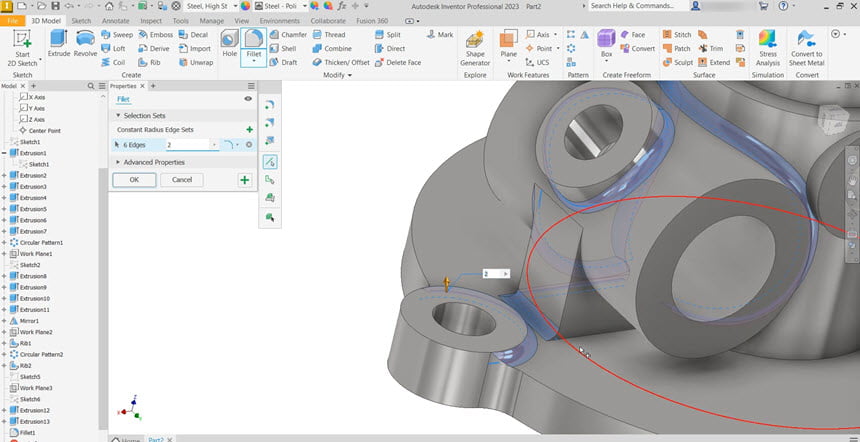The image size is (860, 442).
Task: Select the Chamfer tool
Action: point(288,35)
